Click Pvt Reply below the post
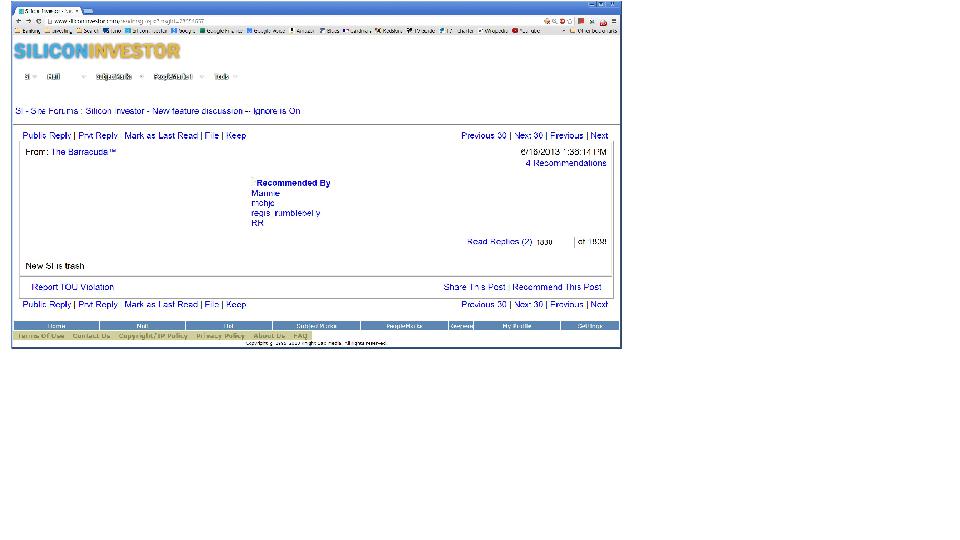Screen dimensions: 960x540 pos(98,304)
